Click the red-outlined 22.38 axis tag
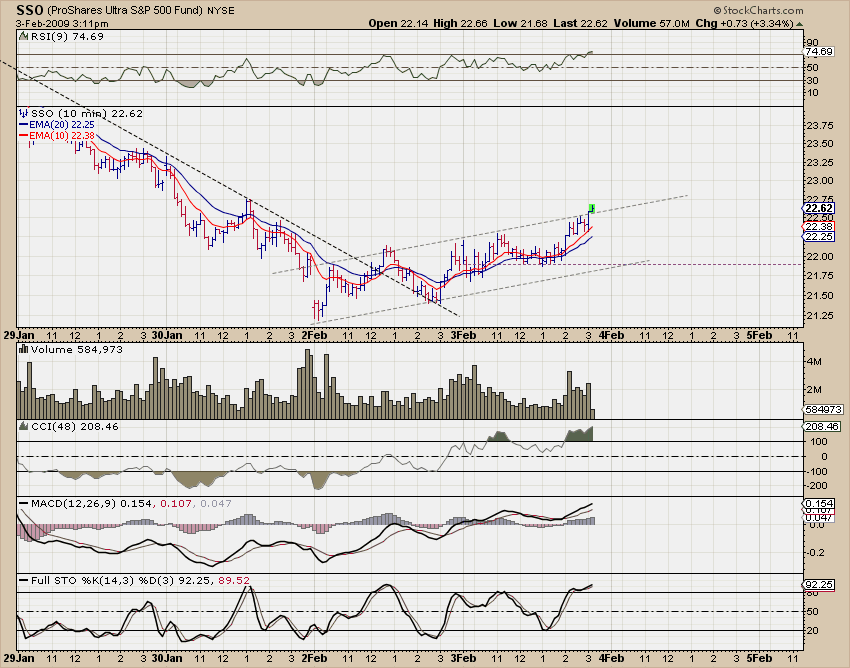Viewport: 850px width, 668px height. click(818, 227)
